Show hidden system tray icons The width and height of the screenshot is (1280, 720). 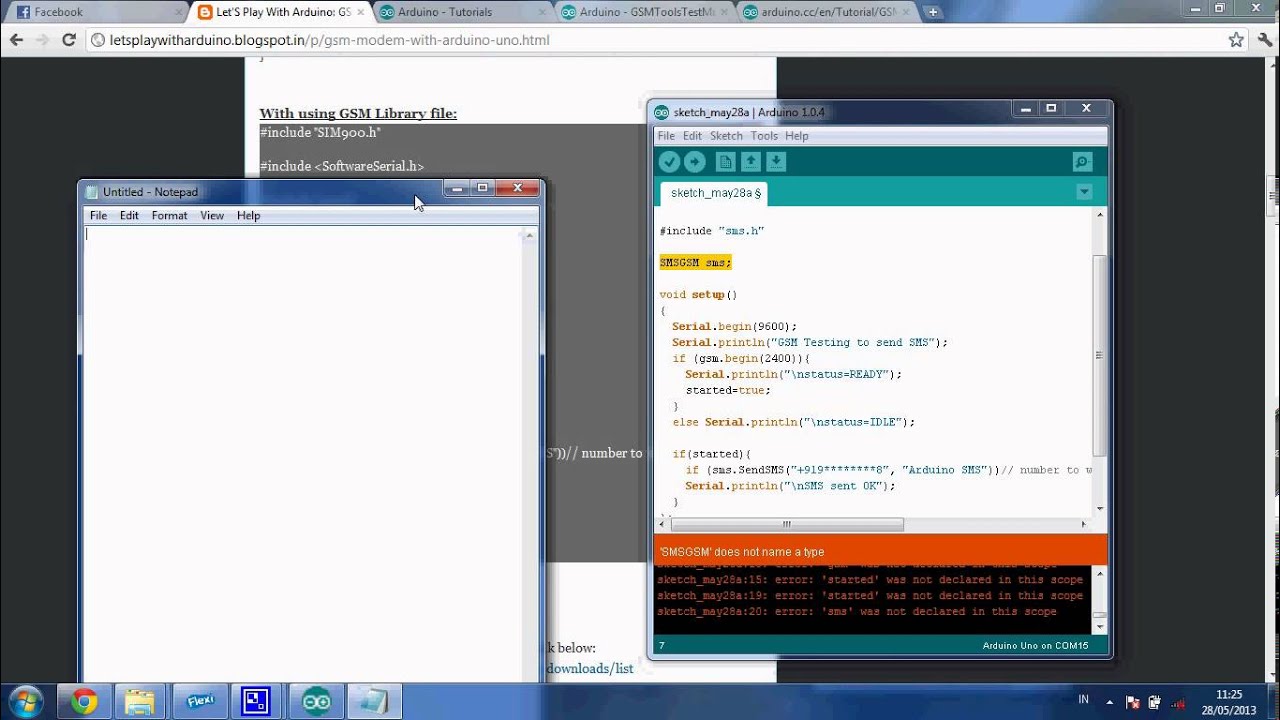[x=1109, y=701]
